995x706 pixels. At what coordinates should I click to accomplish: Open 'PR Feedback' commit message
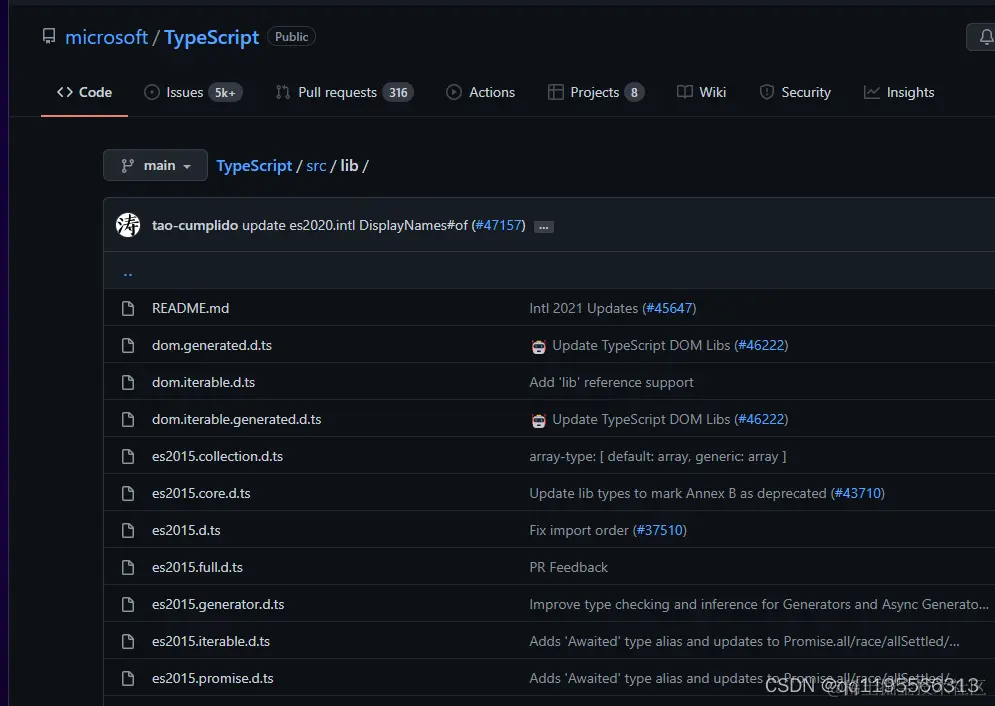(x=569, y=567)
